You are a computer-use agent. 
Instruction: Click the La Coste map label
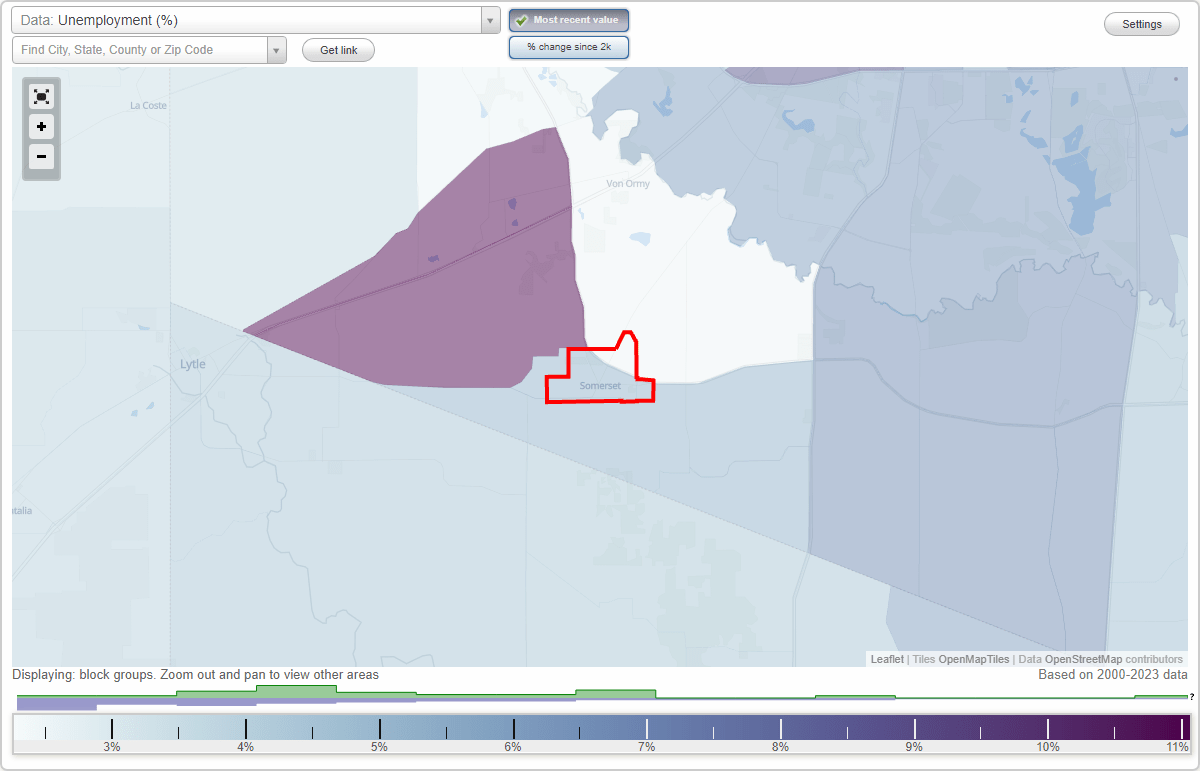point(149,105)
